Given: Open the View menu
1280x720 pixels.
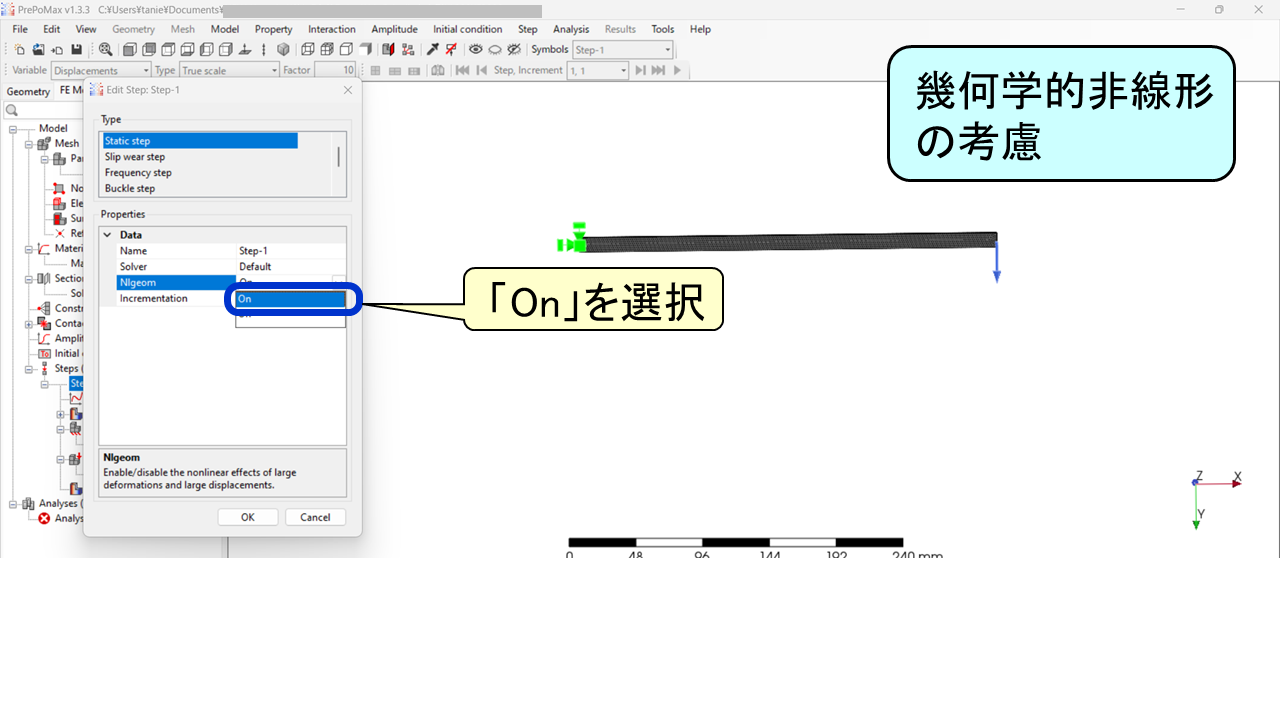Looking at the screenshot, I should click(86, 29).
